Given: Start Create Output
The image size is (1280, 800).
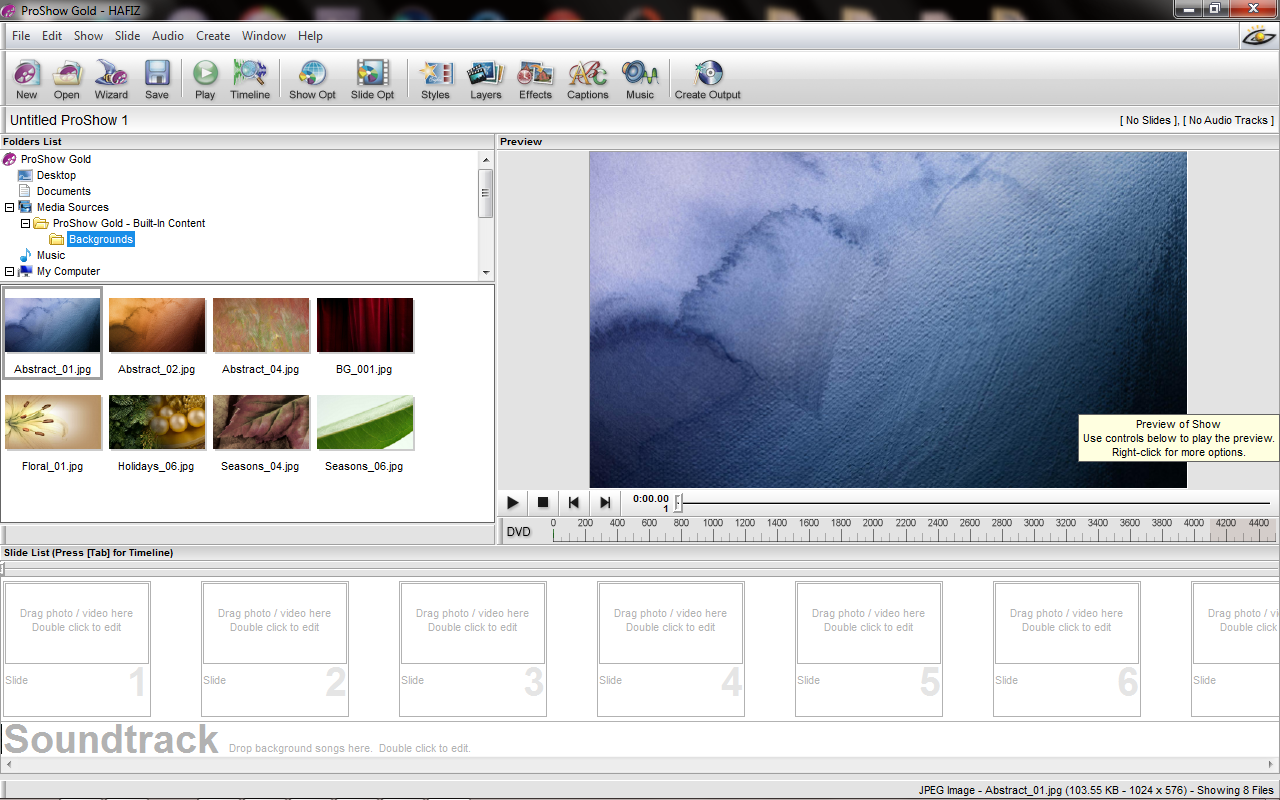Looking at the screenshot, I should point(707,79).
